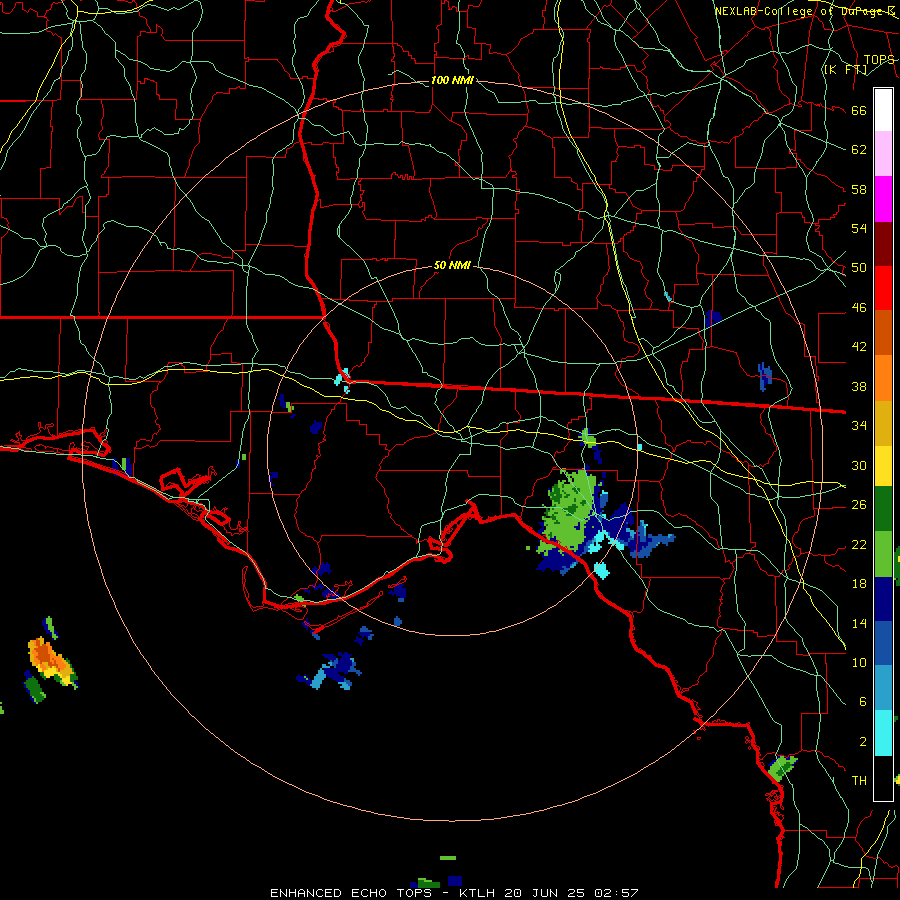Click the 14 legend value
900x900 pixels.
[859, 623]
